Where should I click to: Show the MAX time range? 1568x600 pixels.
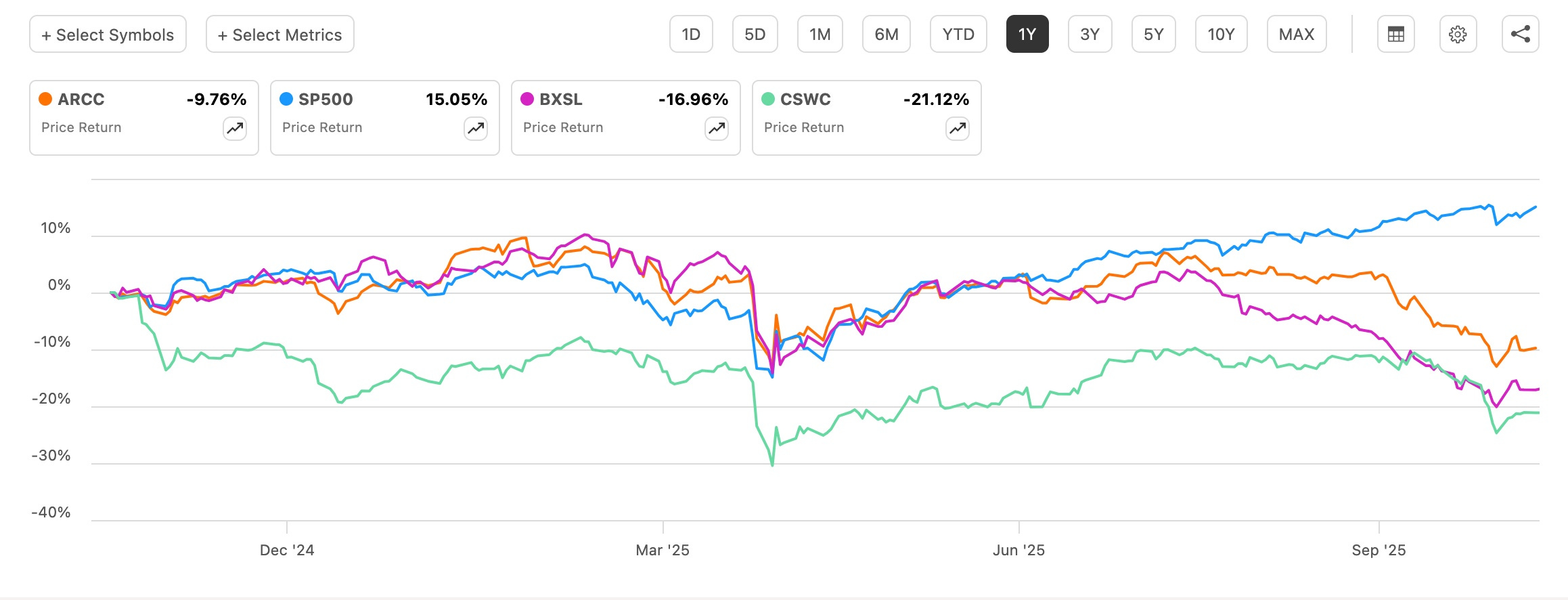point(1297,34)
